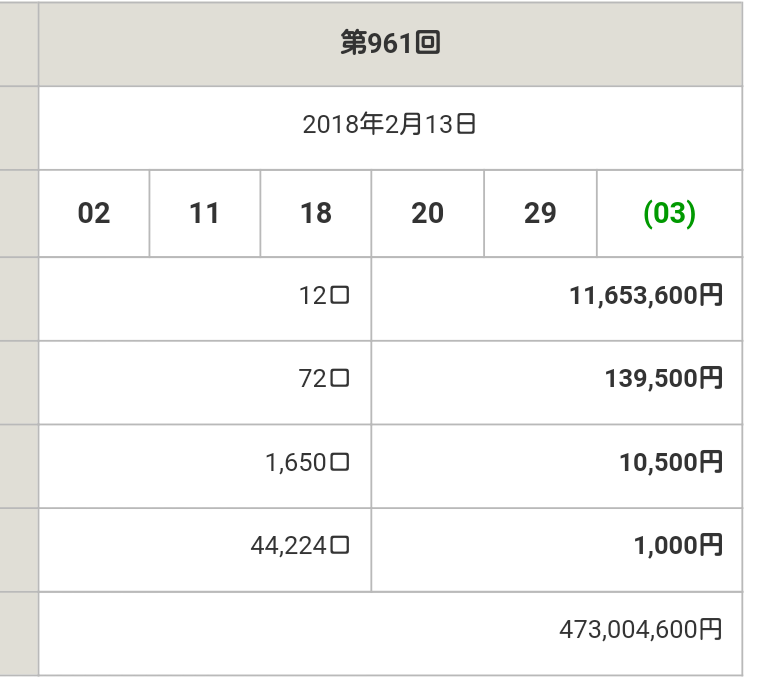Select the 44,224口 winners cell
This screenshot has height=680, width=768.
coord(205,550)
